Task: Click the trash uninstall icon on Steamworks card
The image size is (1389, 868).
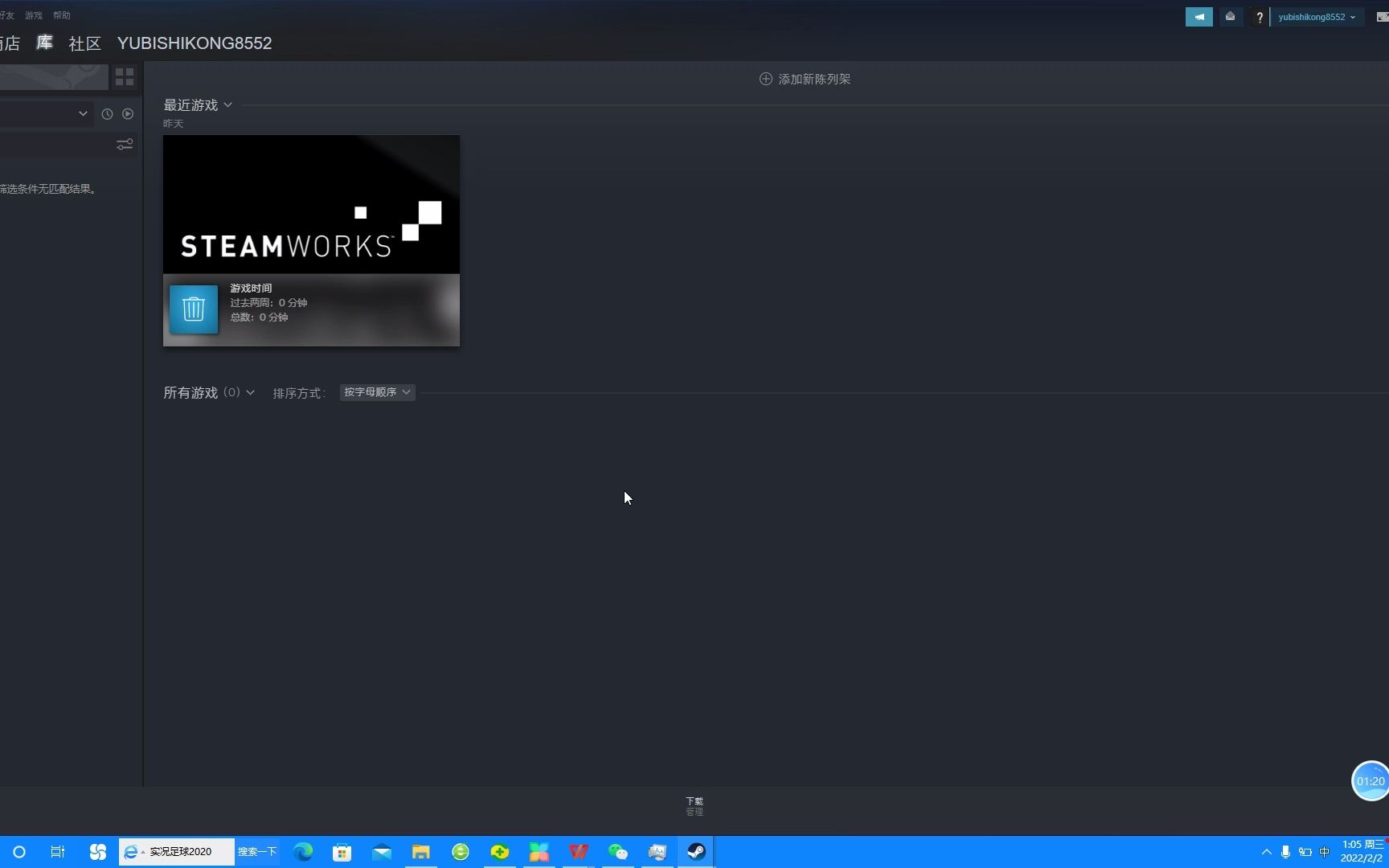Action: (194, 309)
